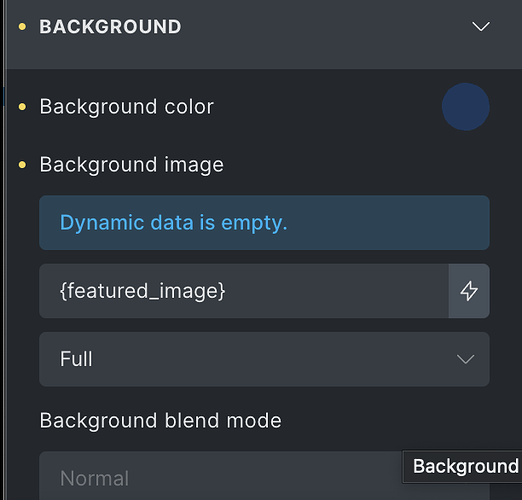
Task: Select the 'Dynamic data is empty.' blue text
Action: click(173, 223)
